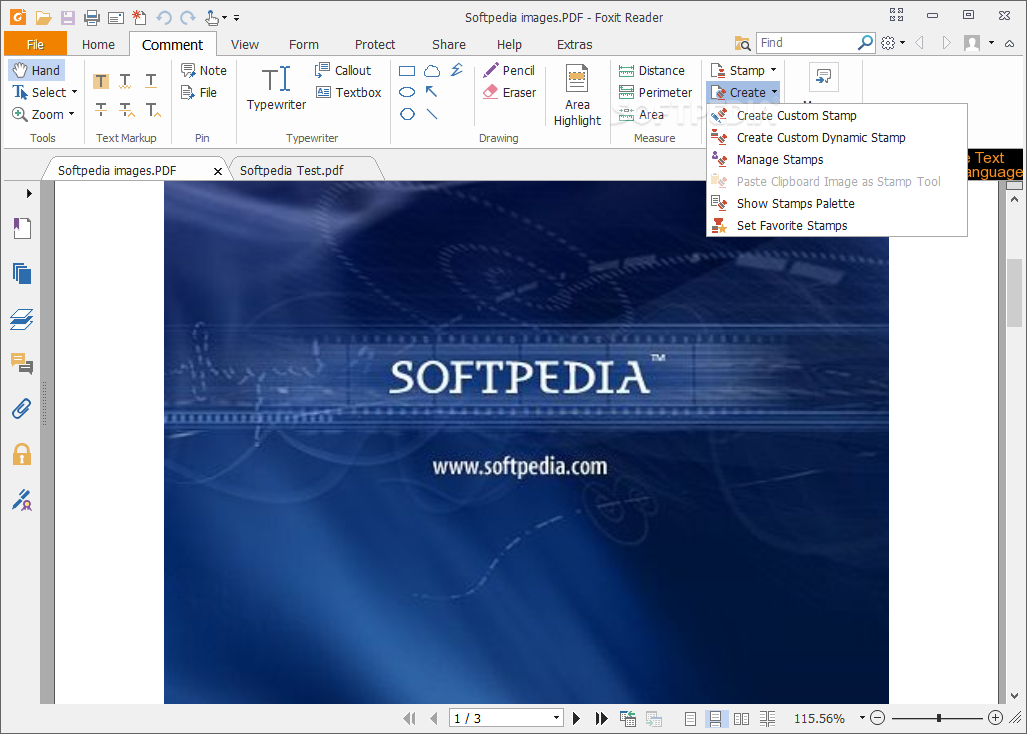
Task: Choose the Oval drawing tool
Action: pyautogui.click(x=407, y=92)
